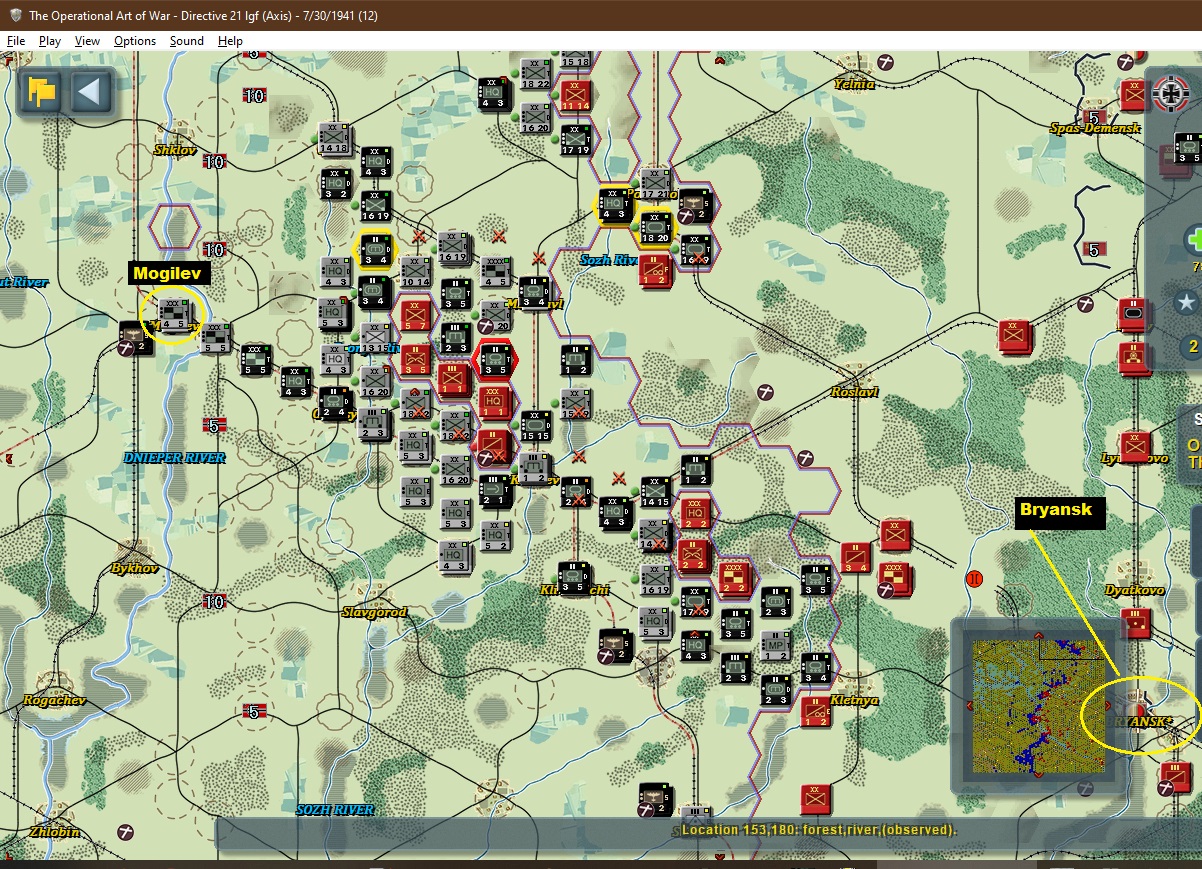Image resolution: width=1202 pixels, height=869 pixels.
Task: Select the red unit 3 4 east of the front
Action: click(856, 558)
